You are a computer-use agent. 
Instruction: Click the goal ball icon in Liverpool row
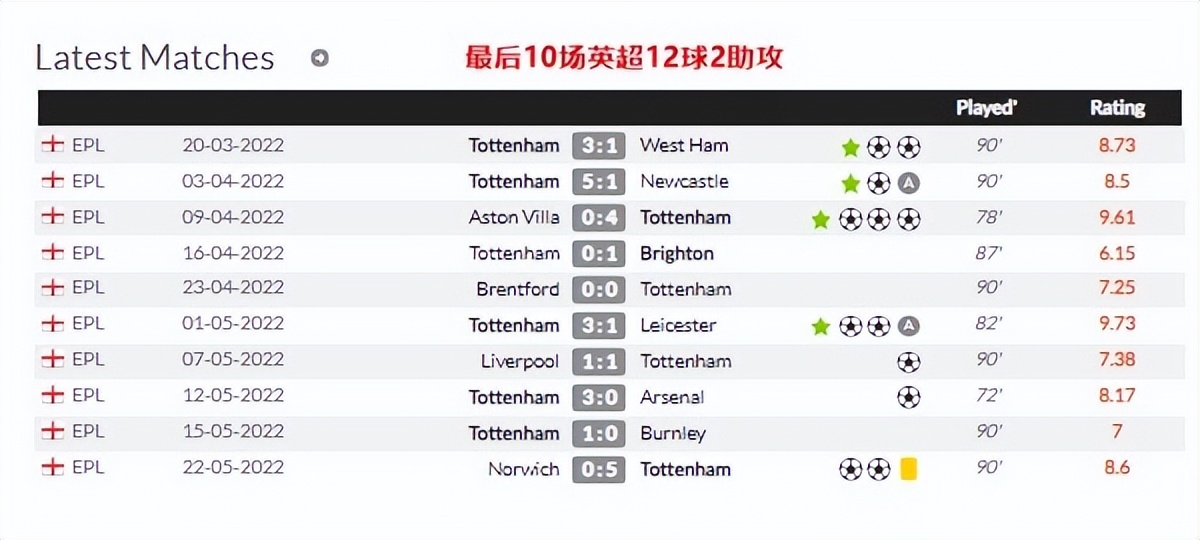tap(908, 362)
